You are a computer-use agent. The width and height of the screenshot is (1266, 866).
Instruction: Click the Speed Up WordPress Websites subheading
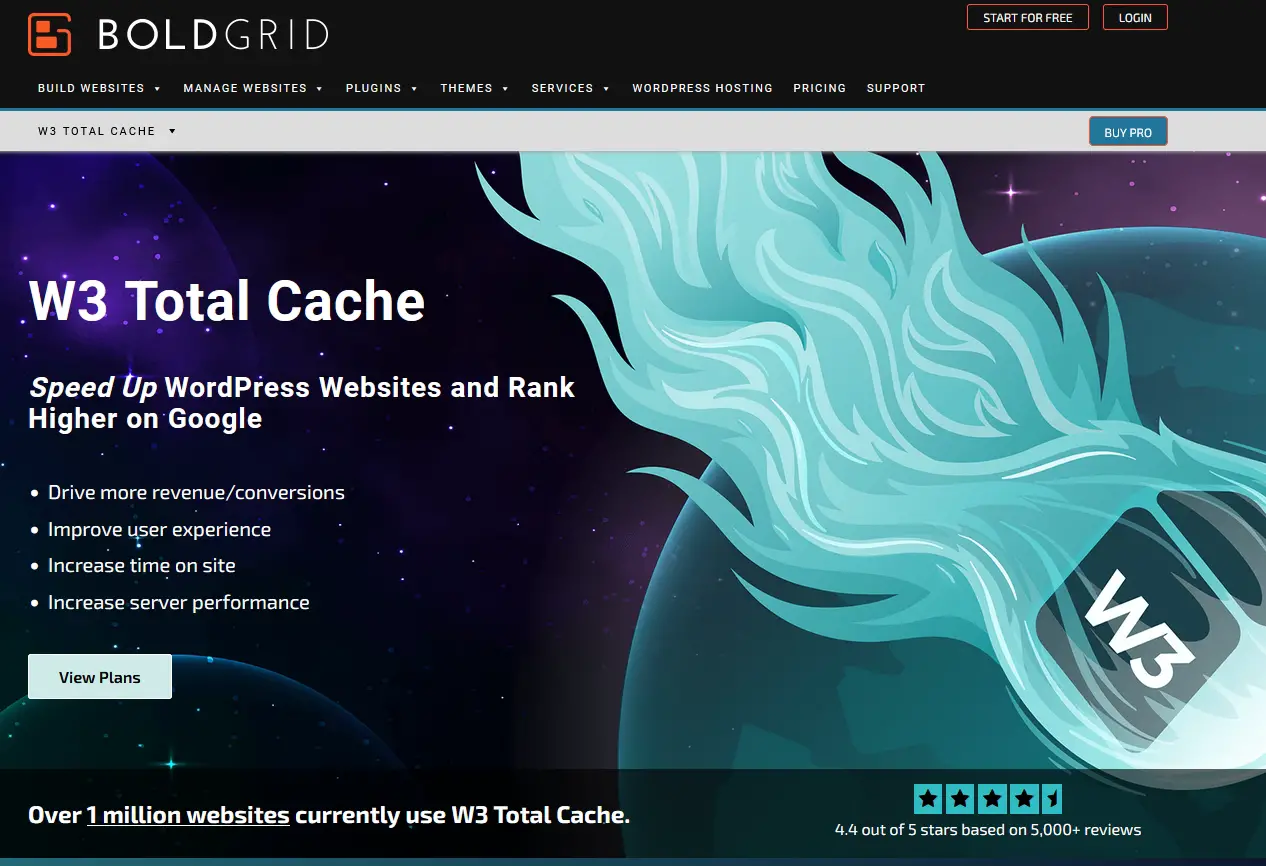pos(301,402)
